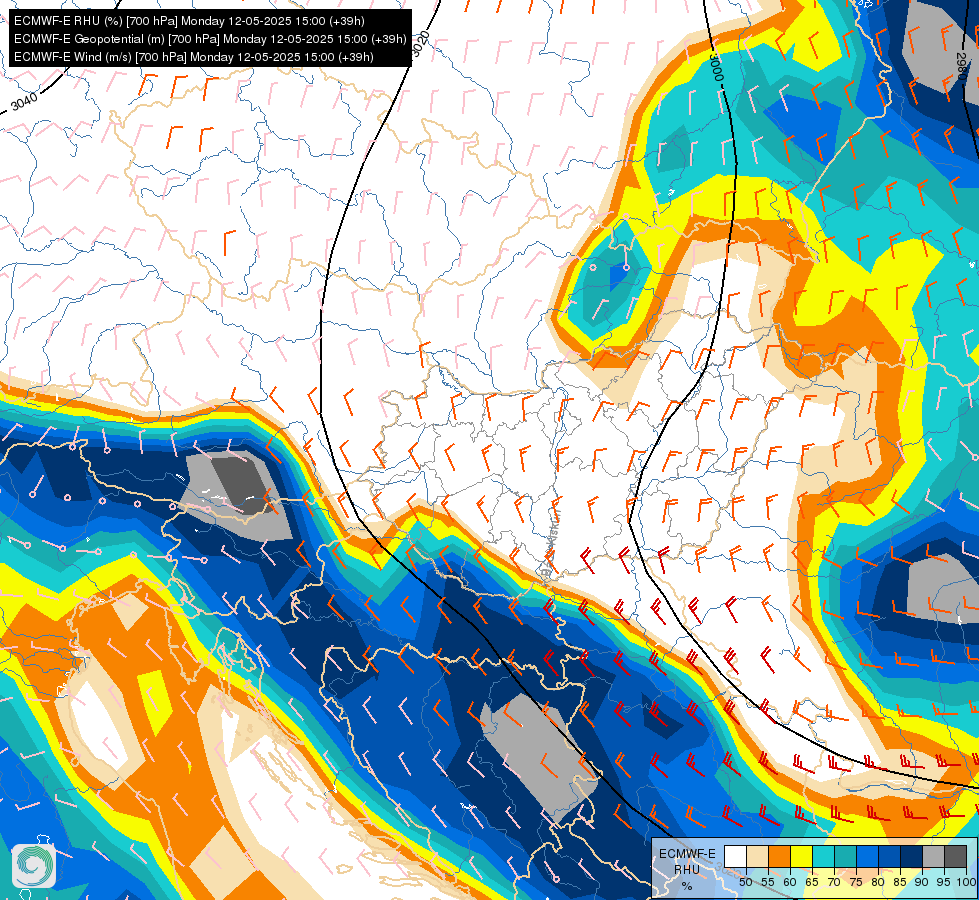Pick the beige 50-55% legend swatch
Screen dimensions: 979x900
pos(757,856)
